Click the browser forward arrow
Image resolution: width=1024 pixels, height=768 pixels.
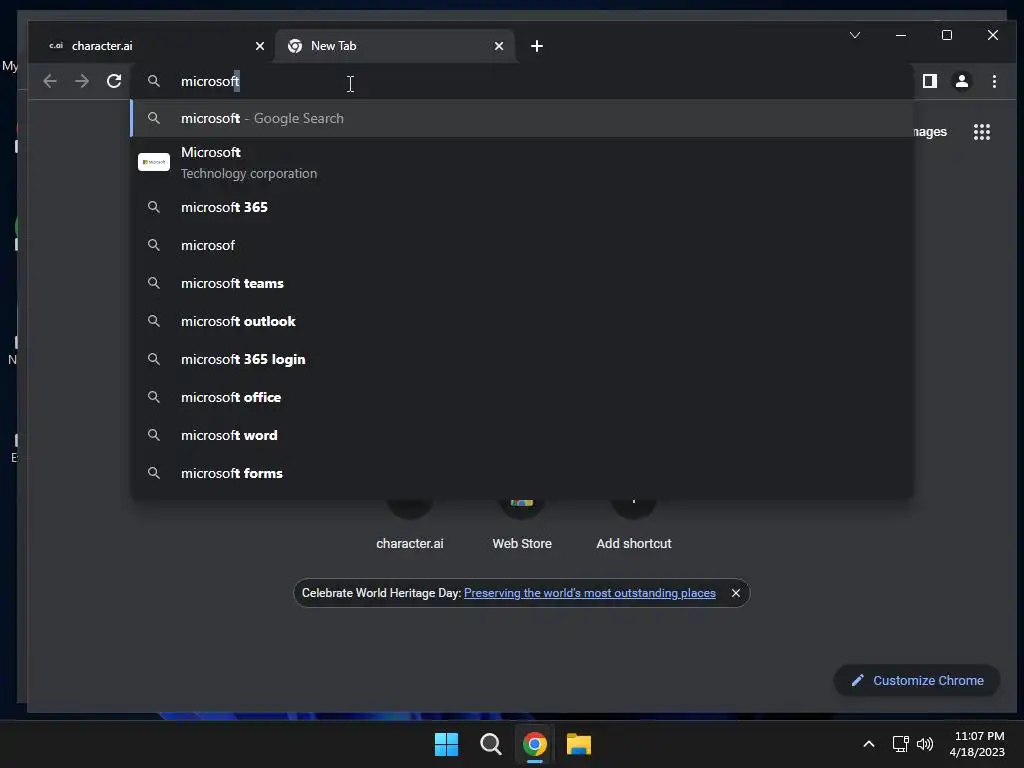point(82,81)
